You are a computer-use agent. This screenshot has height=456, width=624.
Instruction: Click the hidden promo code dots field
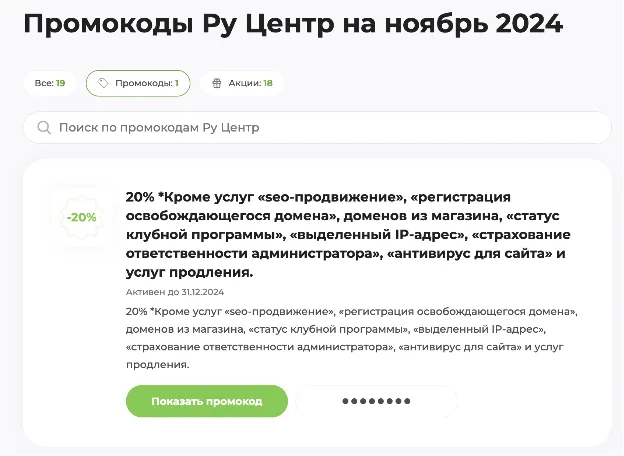click(x=376, y=401)
